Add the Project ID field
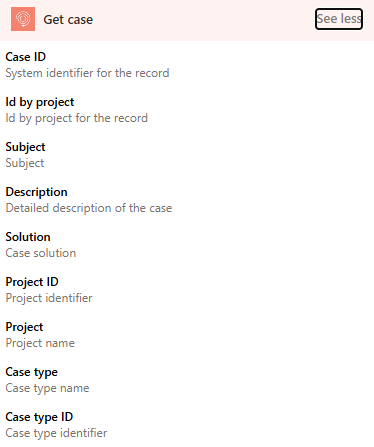374x447 pixels. coord(187,290)
